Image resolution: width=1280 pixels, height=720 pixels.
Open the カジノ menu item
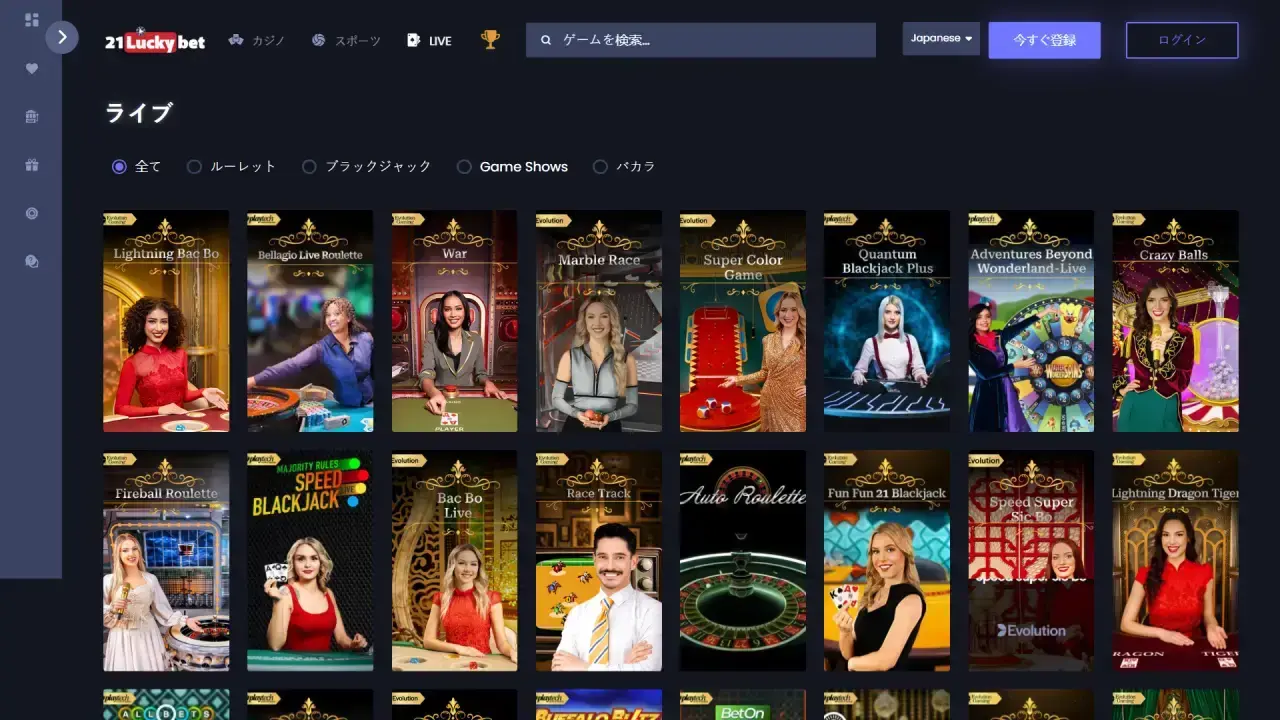click(x=257, y=41)
